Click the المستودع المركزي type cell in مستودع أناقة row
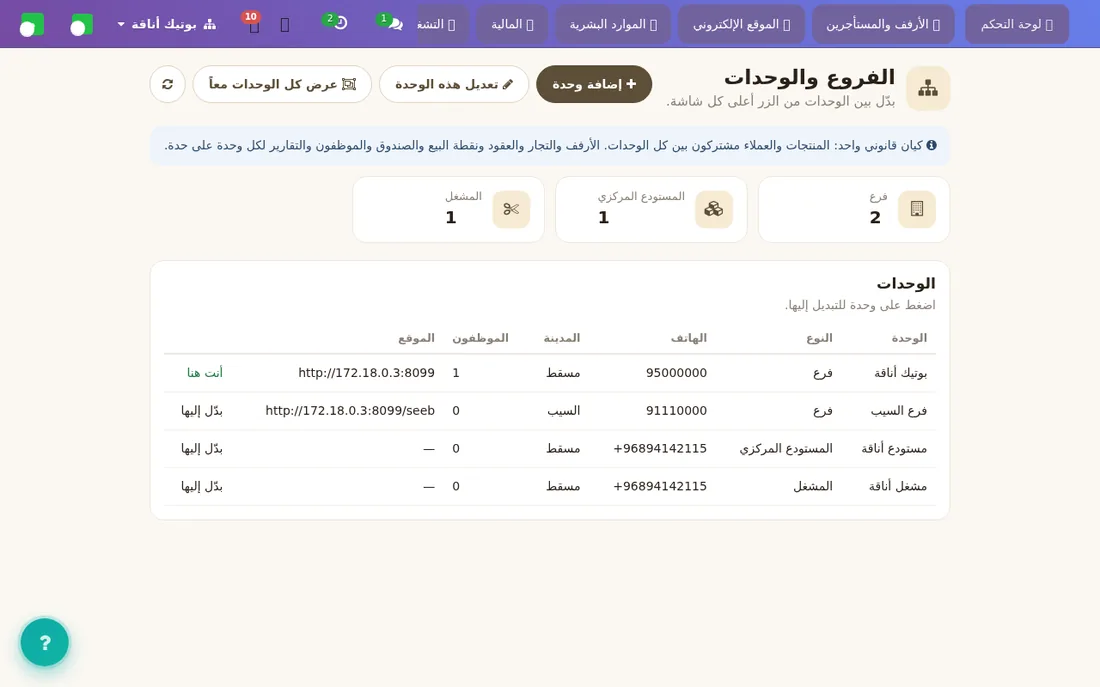 [x=786, y=448]
